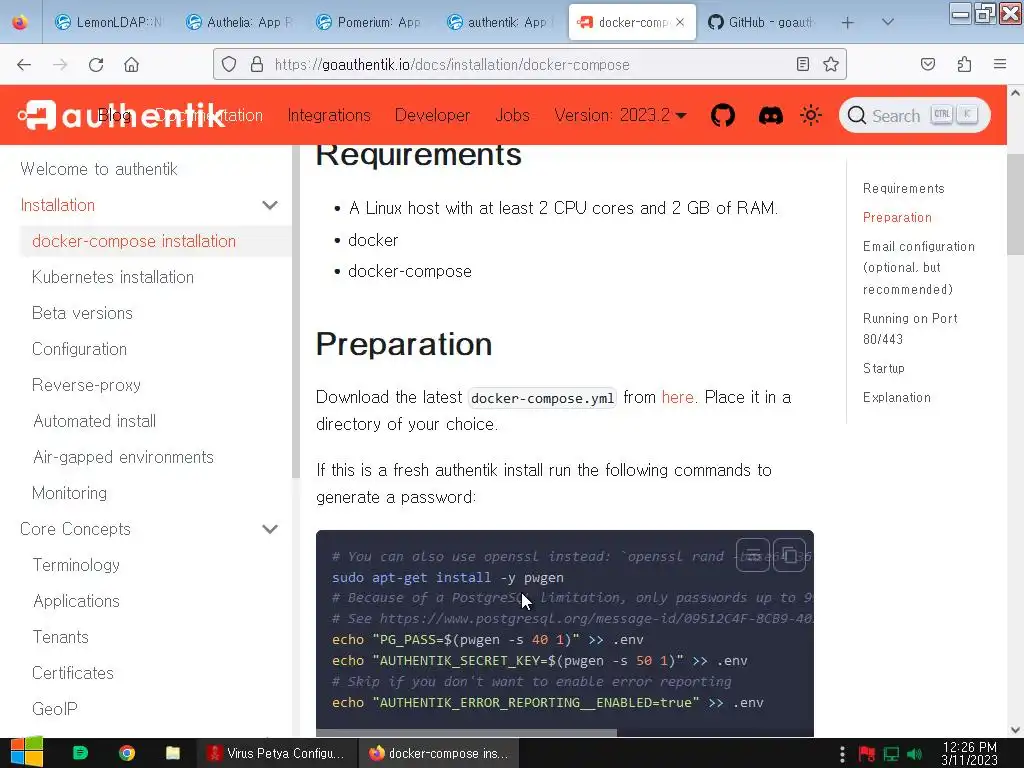Open Beta versions sidebar page
1024x768 pixels.
tap(82, 313)
